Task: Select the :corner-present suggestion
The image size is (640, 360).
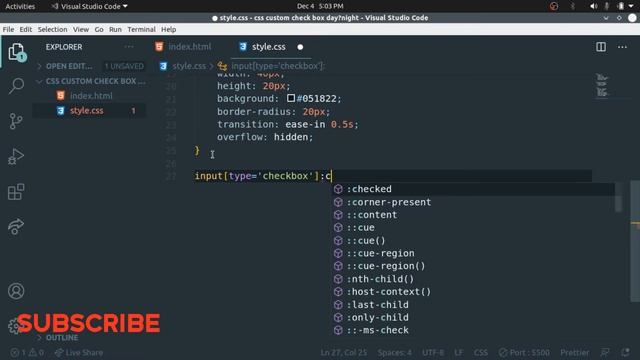Action: (388, 202)
